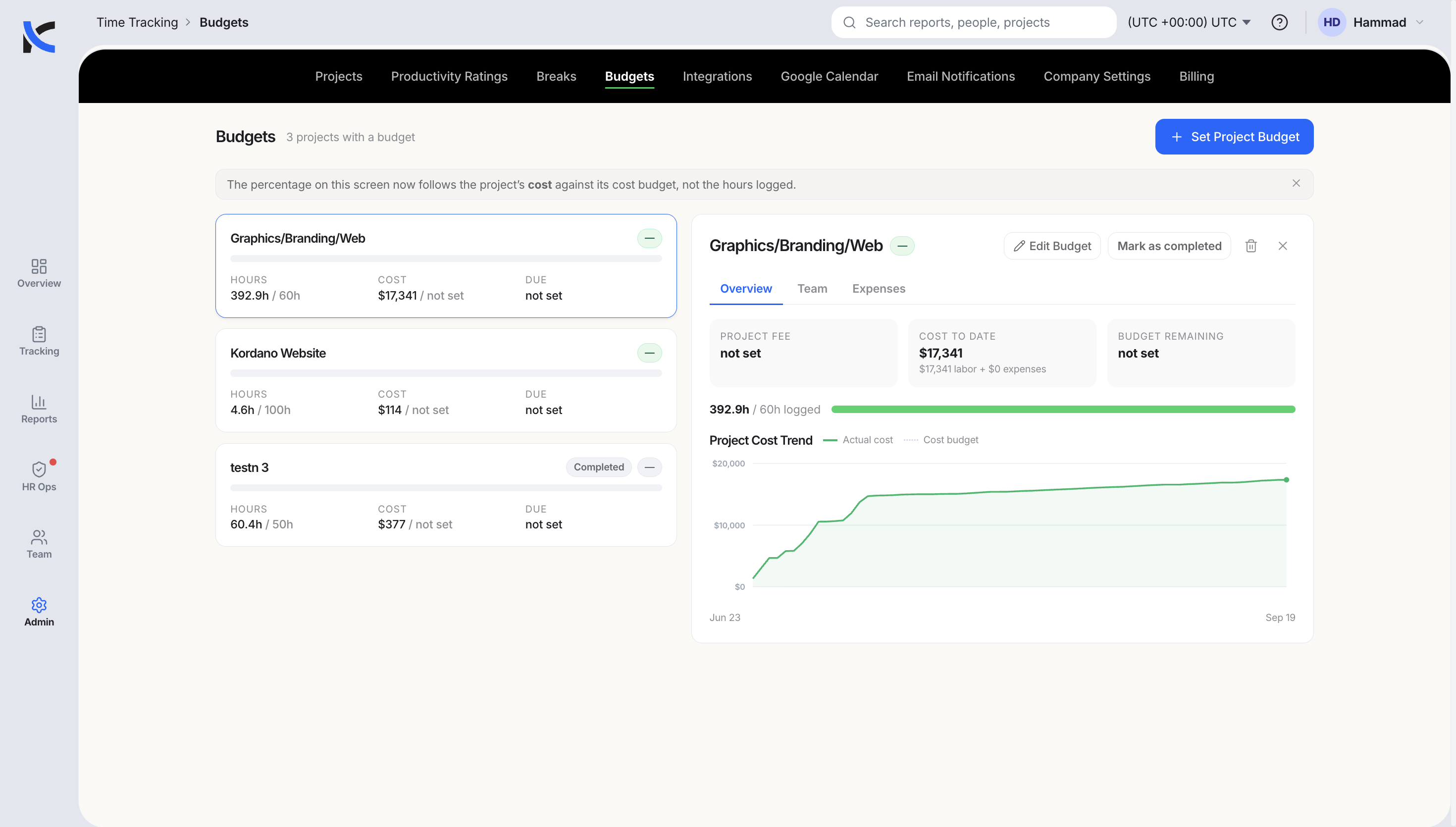Select the Kordano Website budget card
The image size is (1456, 827).
446,380
